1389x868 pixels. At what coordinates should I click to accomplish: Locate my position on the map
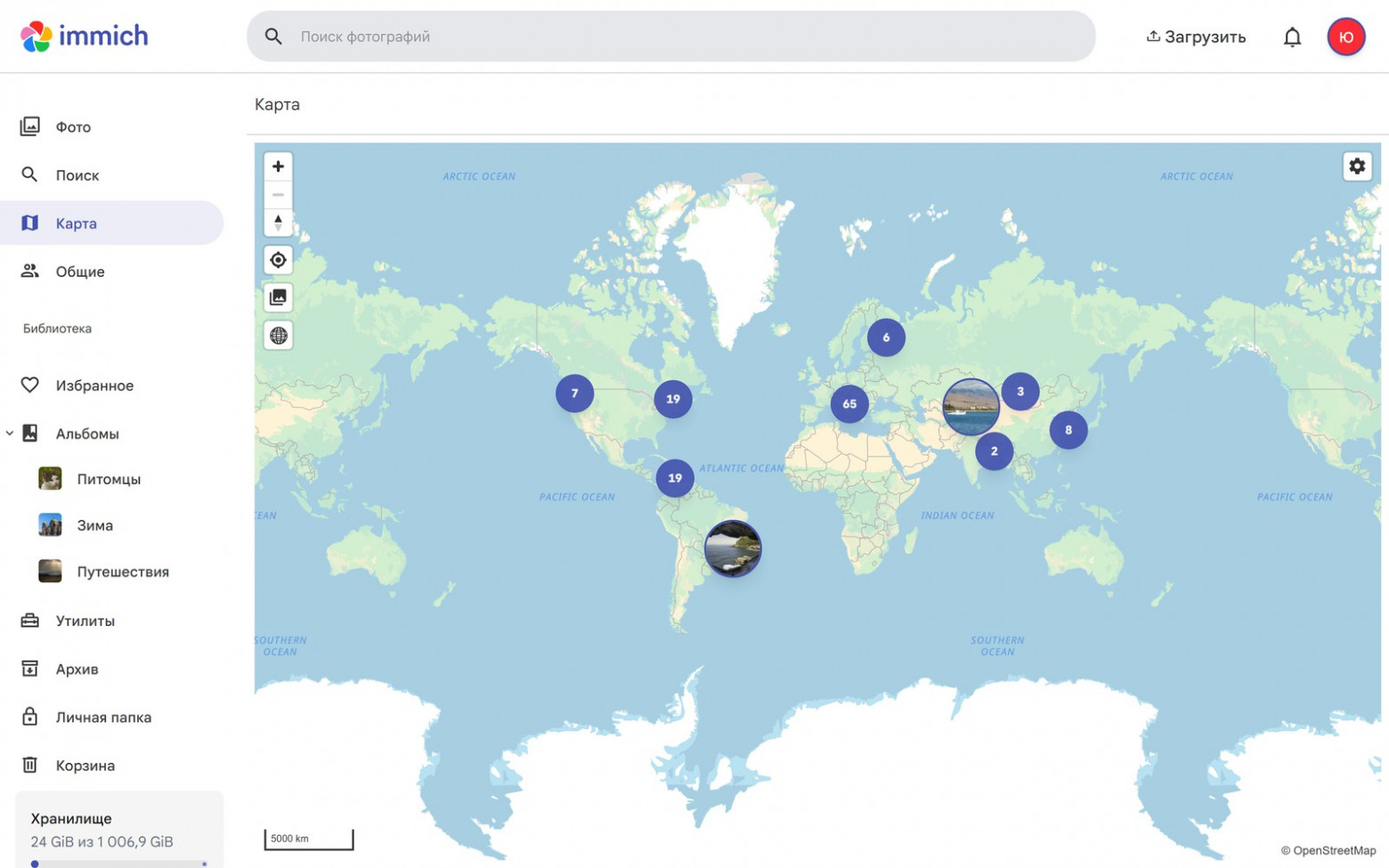pyautogui.click(x=279, y=260)
